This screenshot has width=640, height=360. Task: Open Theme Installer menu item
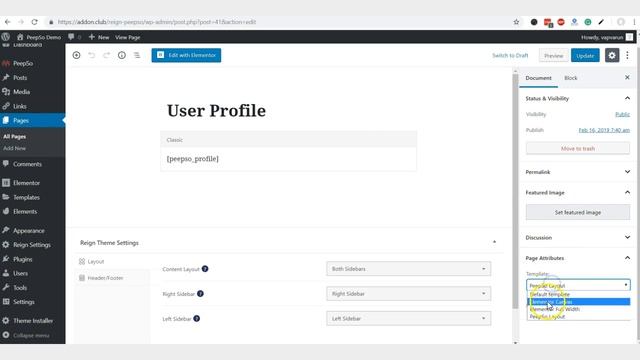coord(33,321)
